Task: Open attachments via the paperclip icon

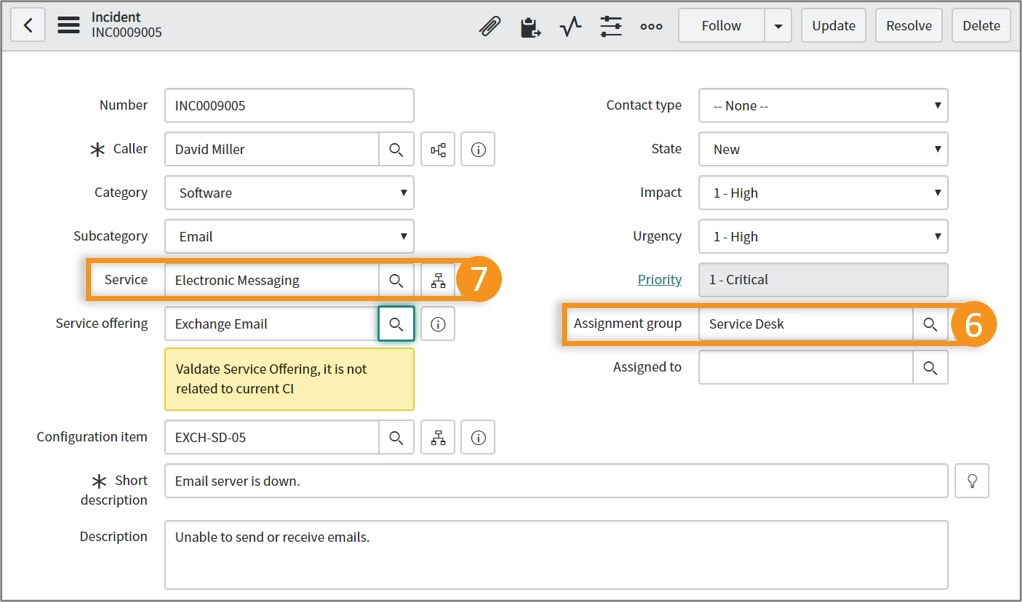Action: click(489, 26)
